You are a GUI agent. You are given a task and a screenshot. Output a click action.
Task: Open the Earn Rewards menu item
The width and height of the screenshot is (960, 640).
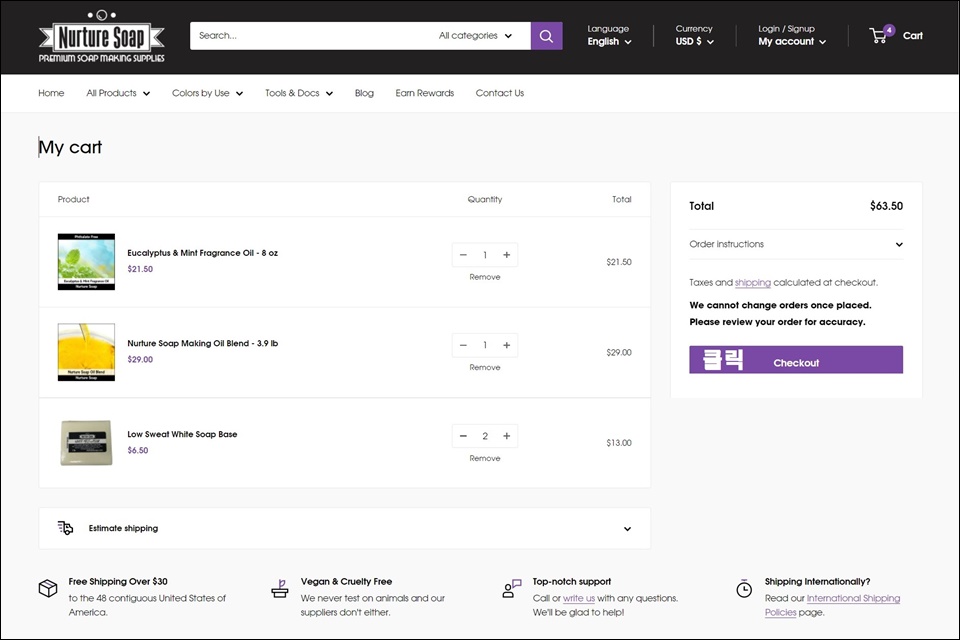(x=425, y=93)
